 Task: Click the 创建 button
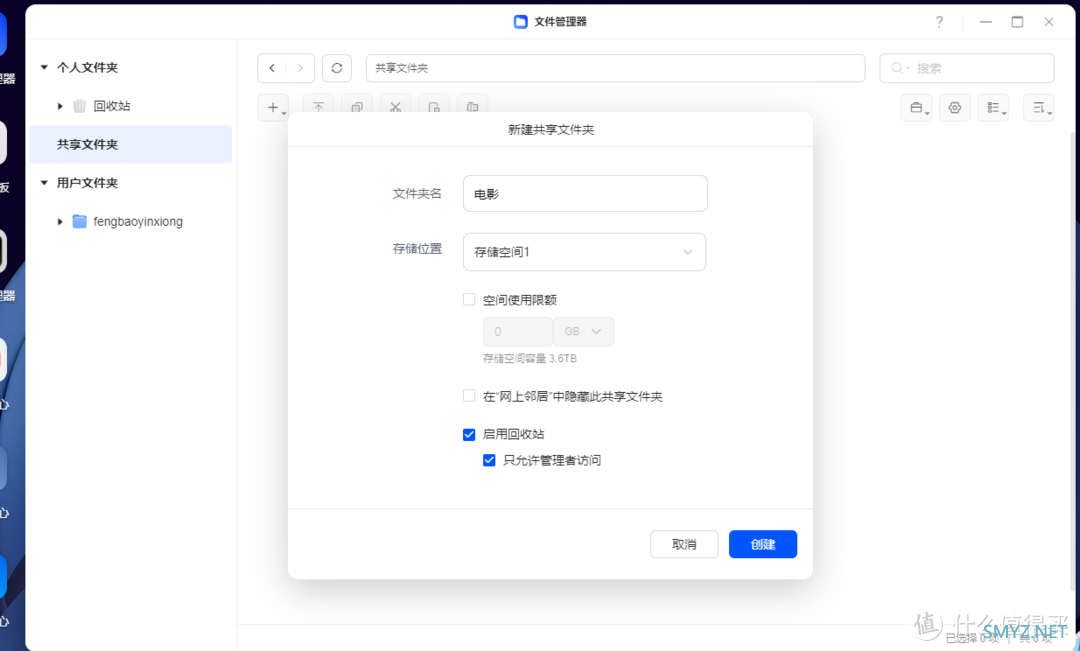point(763,544)
